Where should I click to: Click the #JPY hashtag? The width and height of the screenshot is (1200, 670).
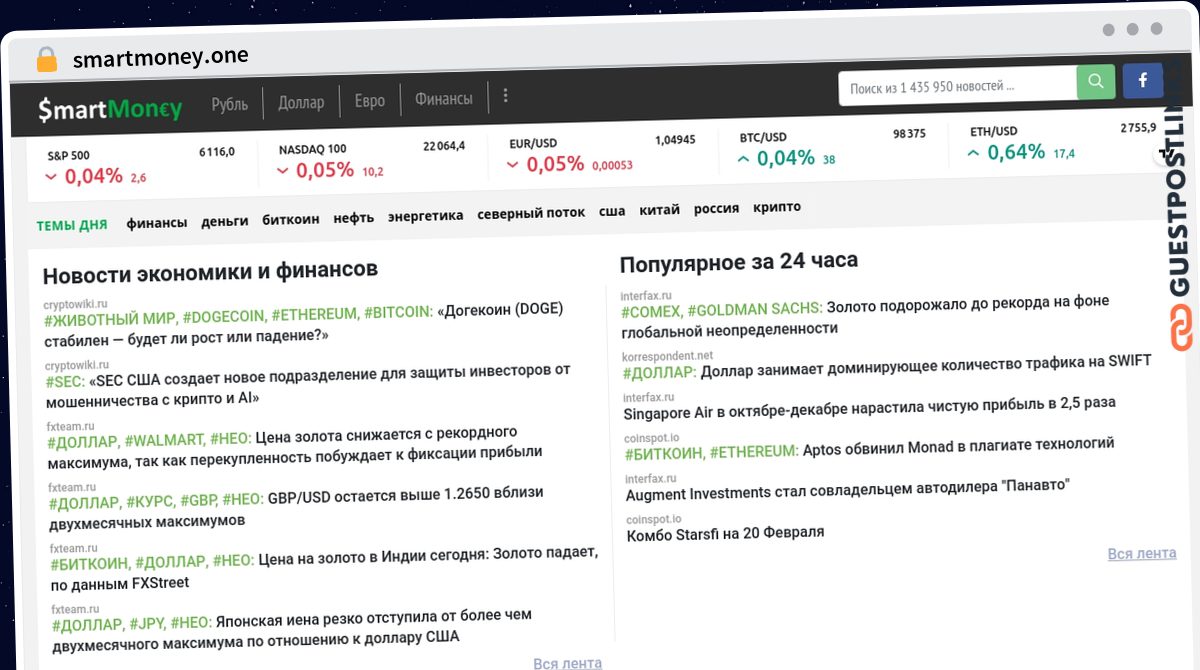coord(148,624)
